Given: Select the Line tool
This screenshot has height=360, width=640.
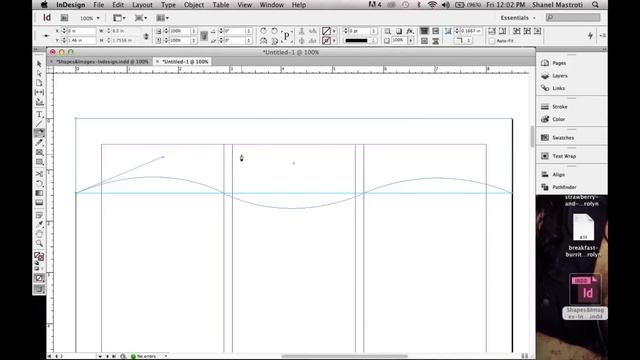Looking at the screenshot, I should (x=39, y=124).
